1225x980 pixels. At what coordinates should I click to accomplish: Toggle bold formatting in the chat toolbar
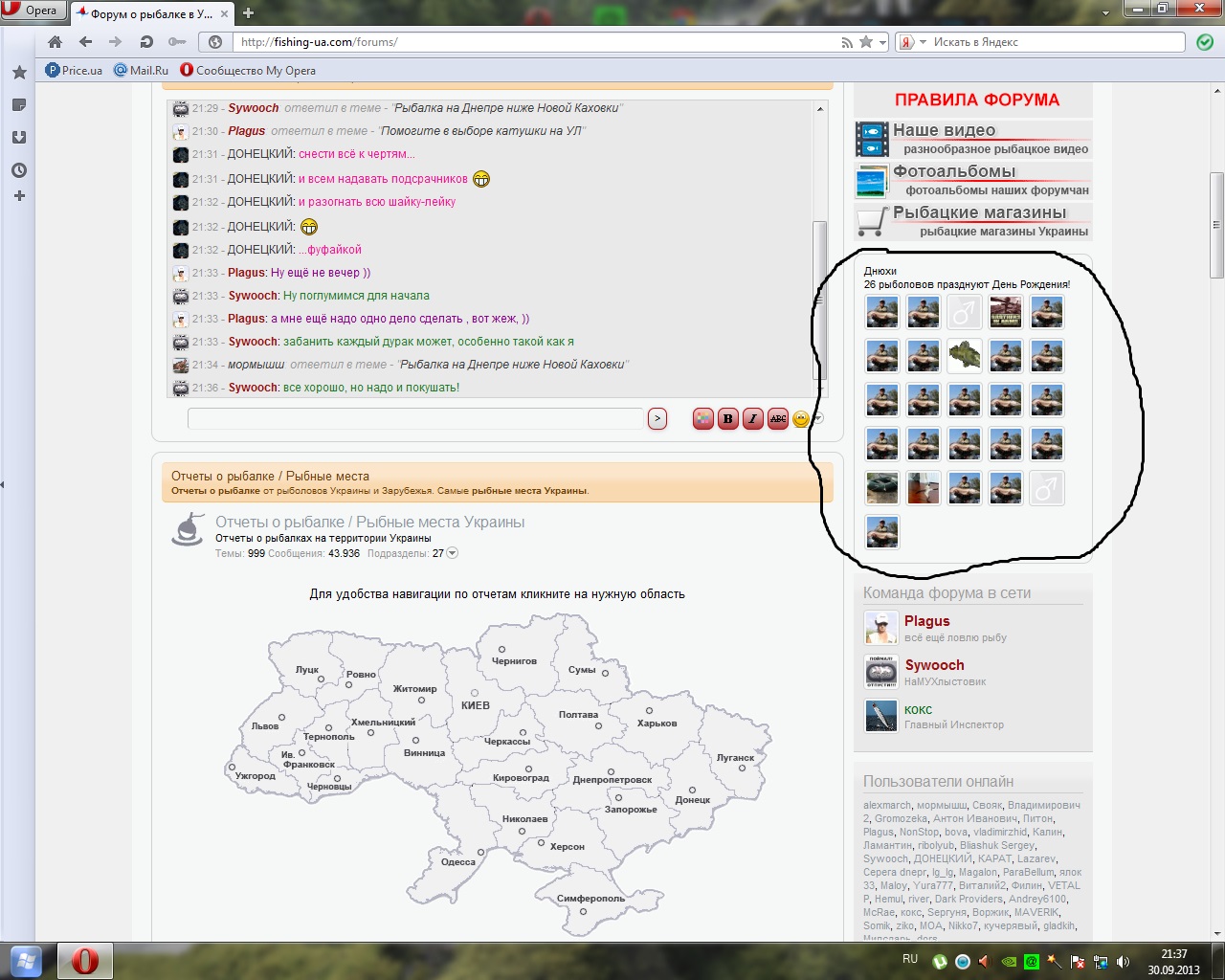click(728, 418)
